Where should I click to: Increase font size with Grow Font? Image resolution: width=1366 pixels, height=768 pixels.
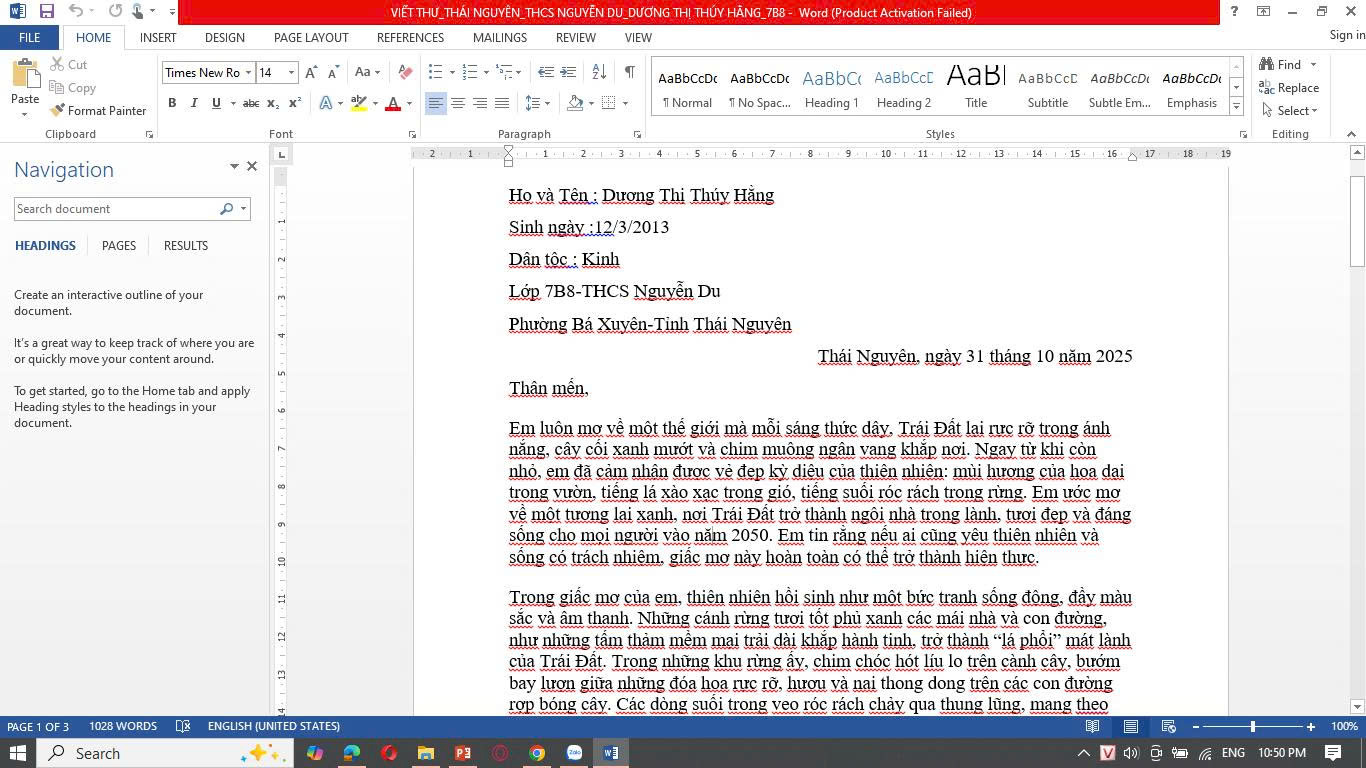tap(311, 72)
